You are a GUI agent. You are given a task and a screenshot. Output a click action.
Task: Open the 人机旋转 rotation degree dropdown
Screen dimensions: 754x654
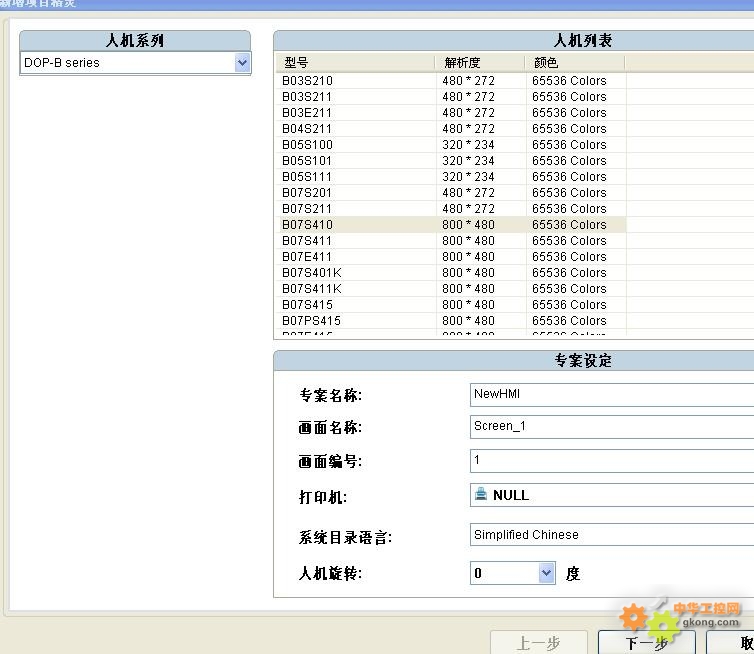(546, 573)
